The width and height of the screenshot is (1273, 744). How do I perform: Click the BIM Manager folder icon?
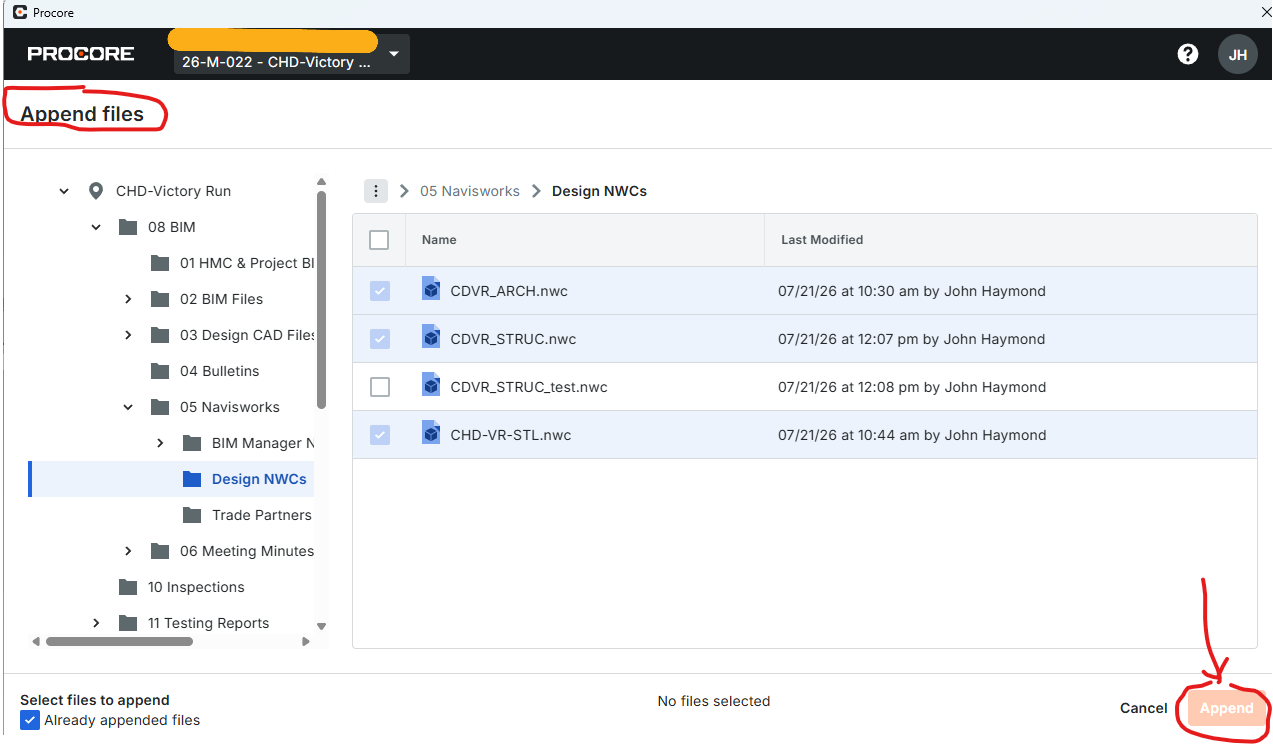pyautogui.click(x=192, y=443)
